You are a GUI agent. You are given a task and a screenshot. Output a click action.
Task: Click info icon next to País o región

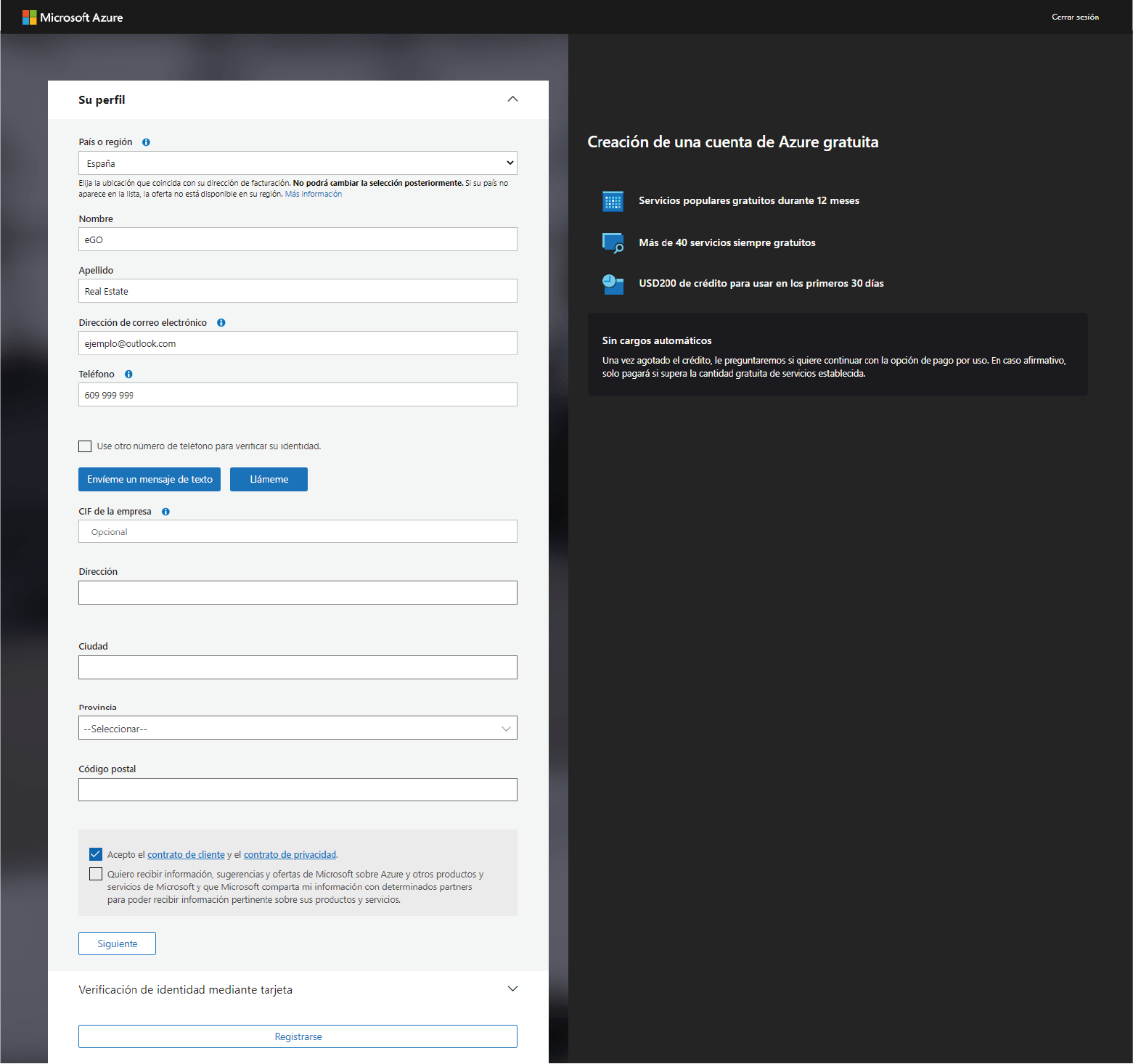[146, 142]
